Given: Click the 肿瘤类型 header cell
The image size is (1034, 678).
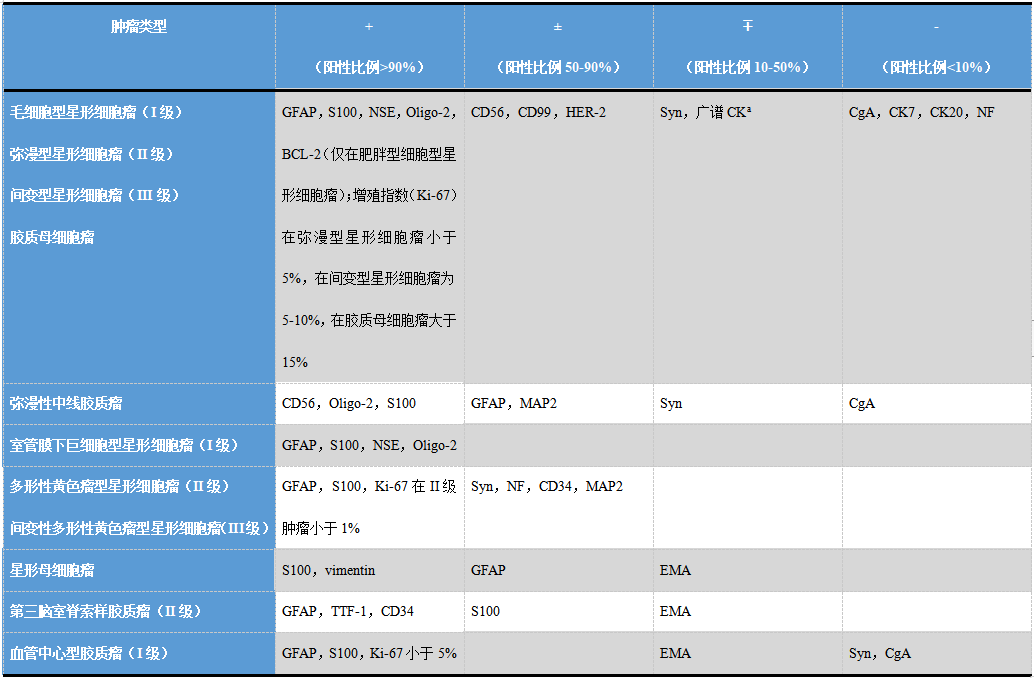Looking at the screenshot, I should [x=139, y=27].
